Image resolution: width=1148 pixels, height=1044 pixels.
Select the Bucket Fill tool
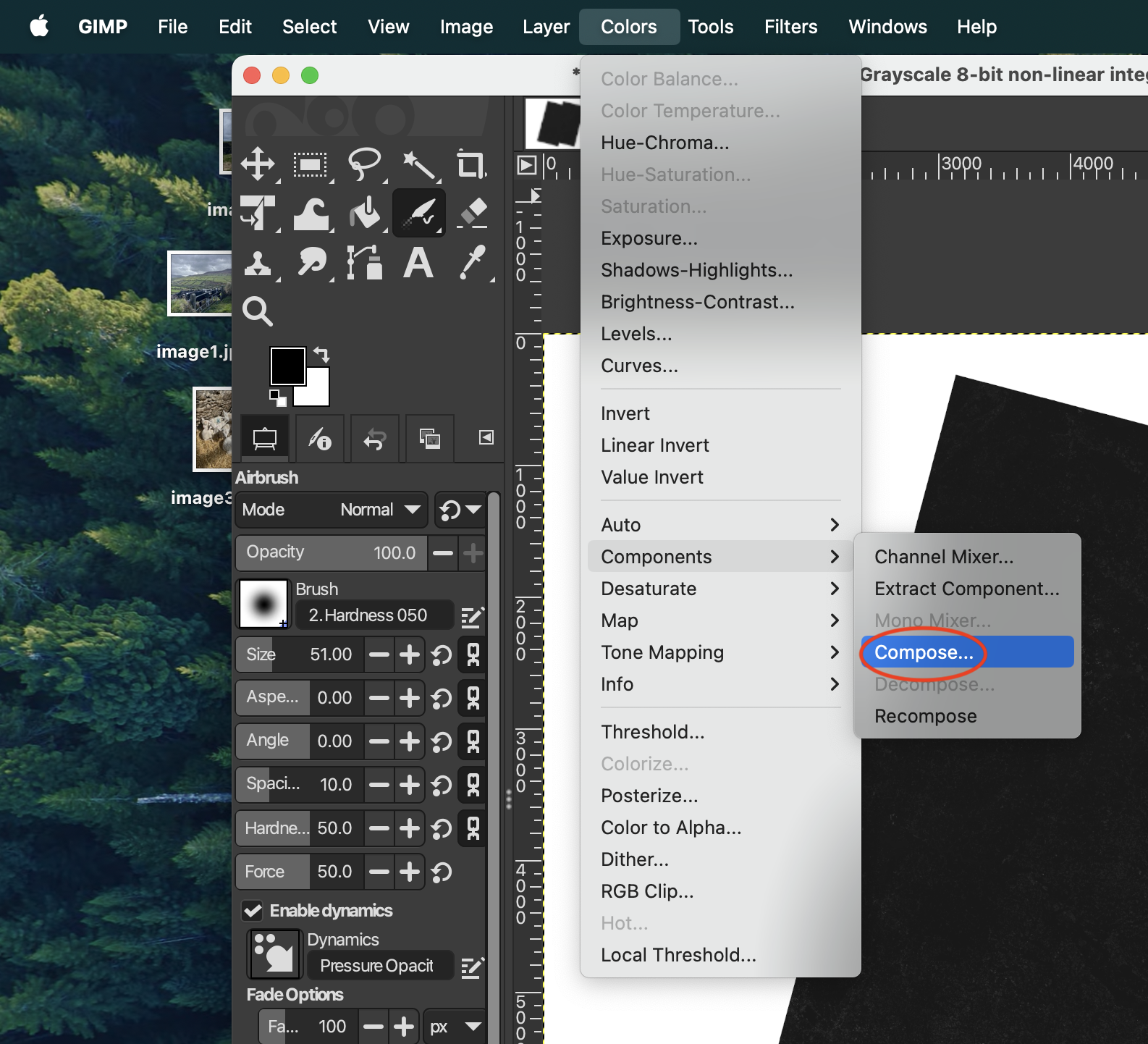365,213
